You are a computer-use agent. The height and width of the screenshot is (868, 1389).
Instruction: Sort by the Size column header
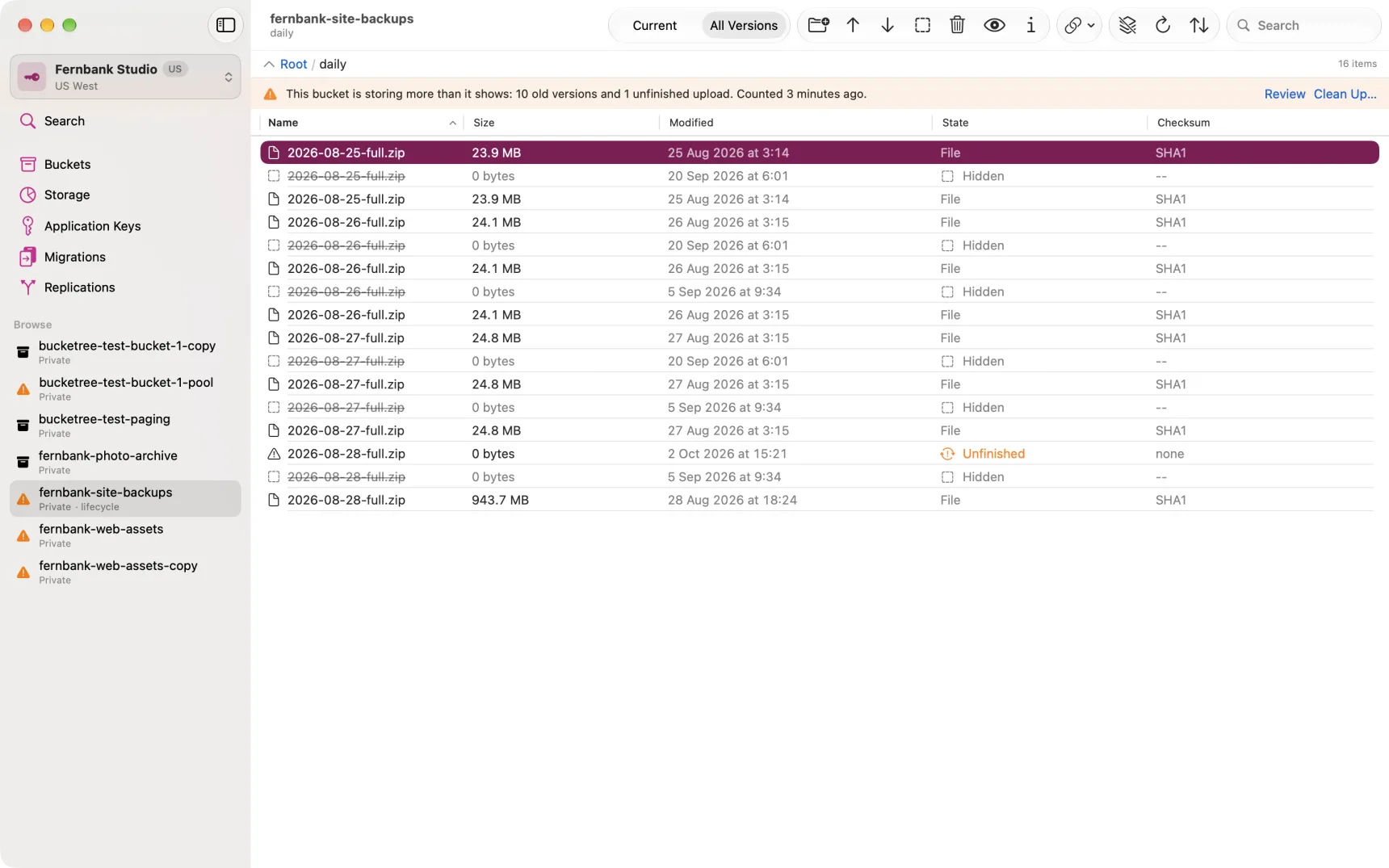561,123
